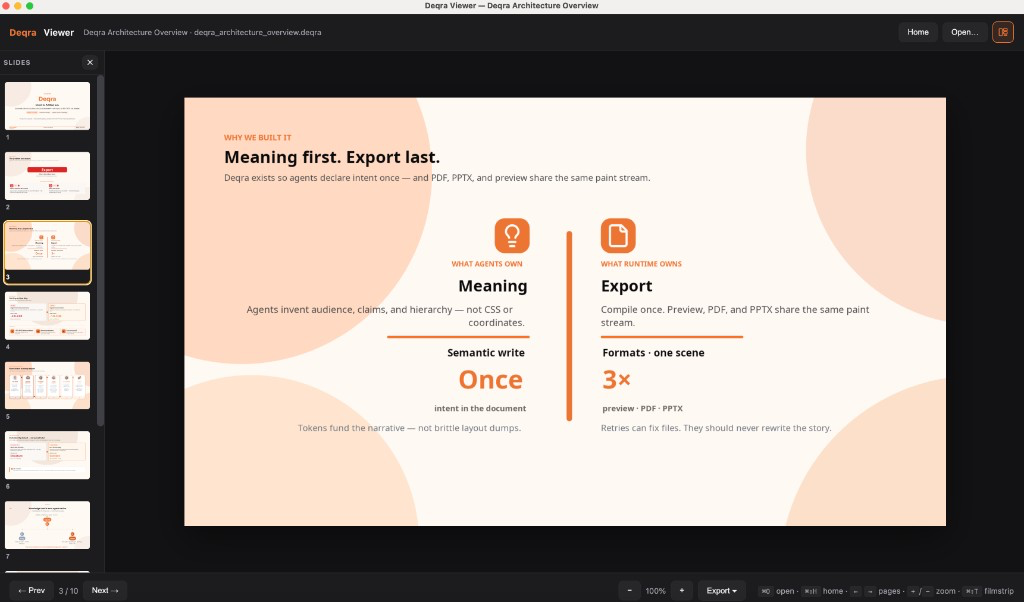Select slide 1 thumbnail titled Deqra
1024x602 pixels.
pos(48,106)
